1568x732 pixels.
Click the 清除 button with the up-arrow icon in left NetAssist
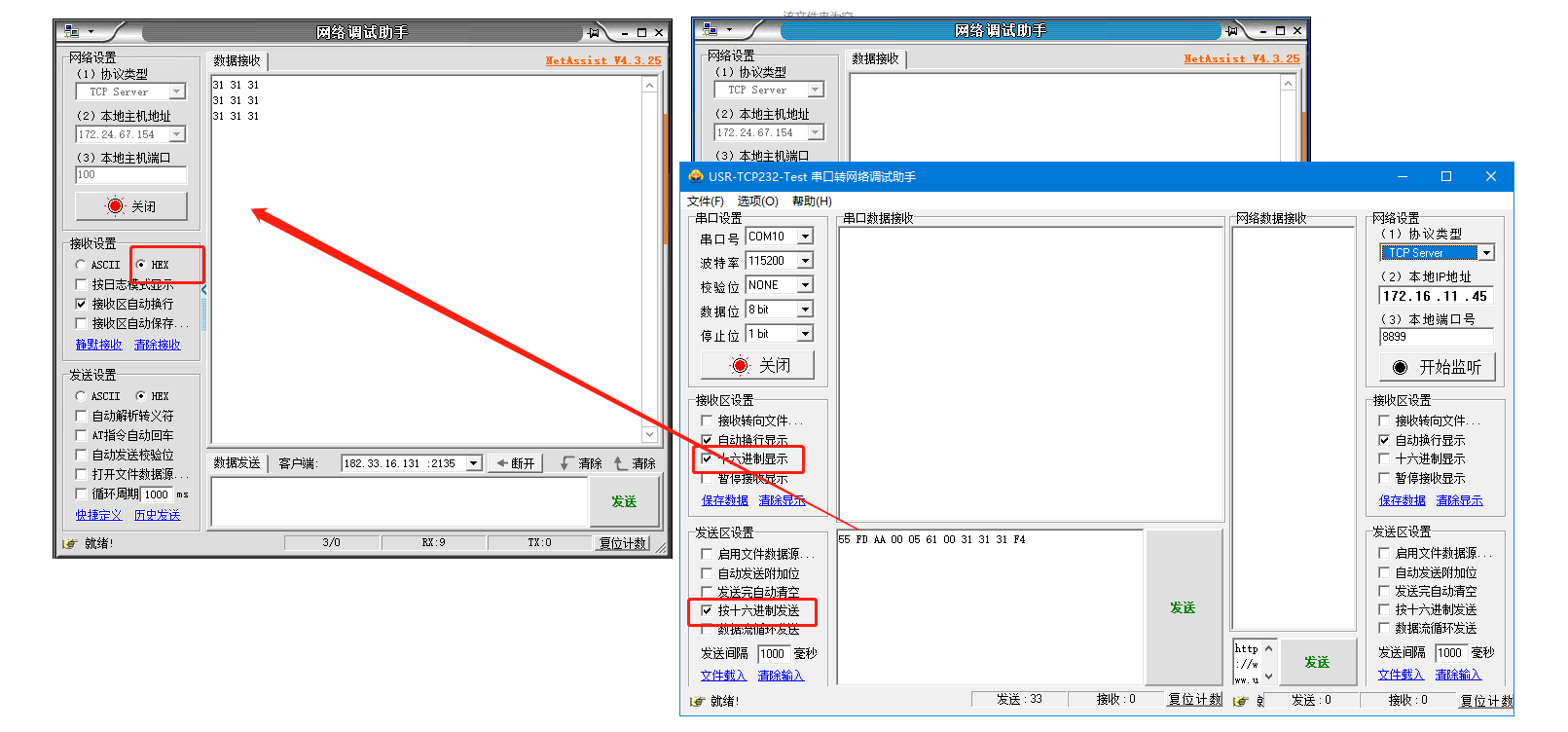[635, 463]
